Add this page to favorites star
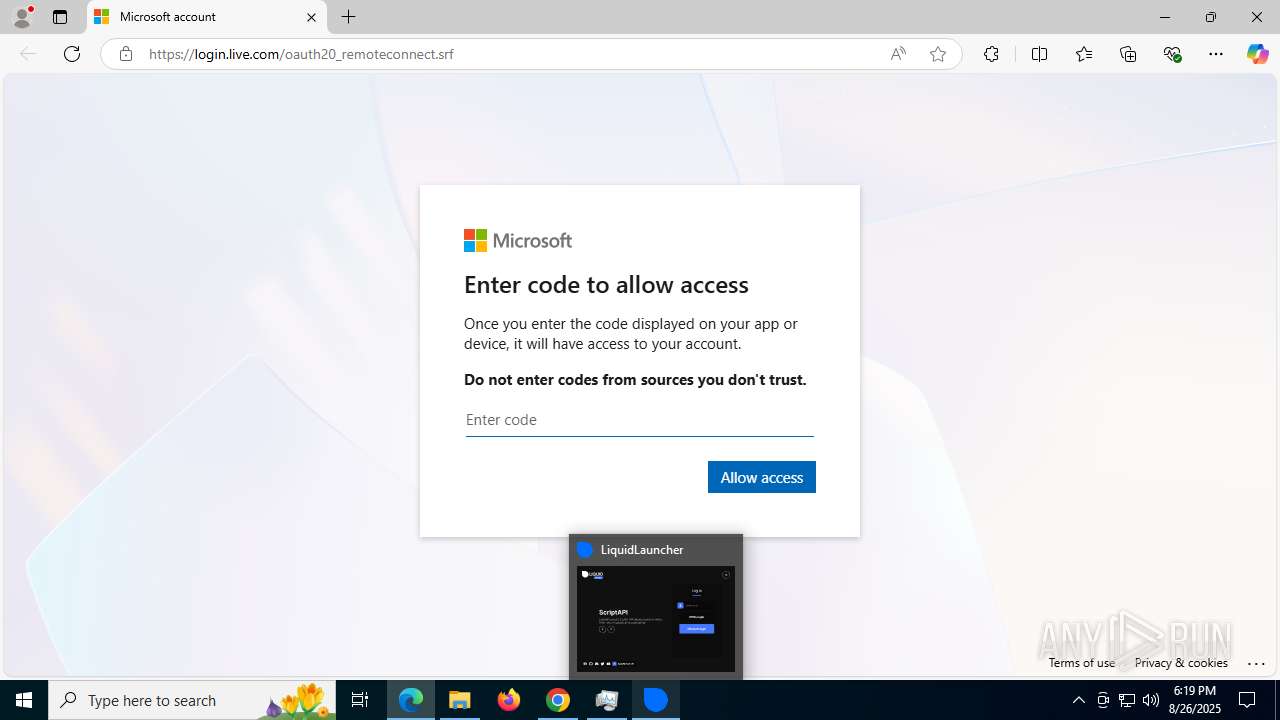The width and height of the screenshot is (1280, 720). coord(937,54)
